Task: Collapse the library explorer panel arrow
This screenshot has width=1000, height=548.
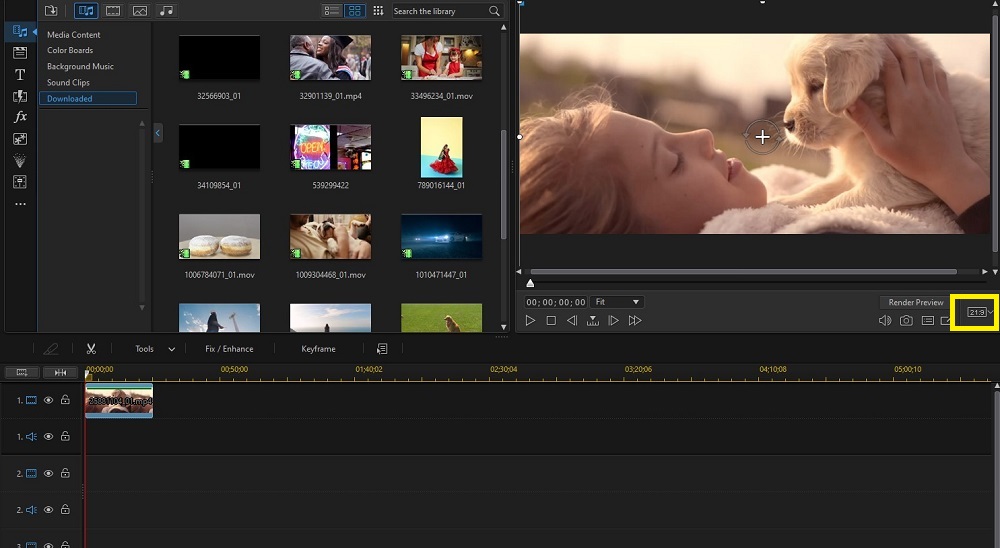Action: click(x=158, y=133)
